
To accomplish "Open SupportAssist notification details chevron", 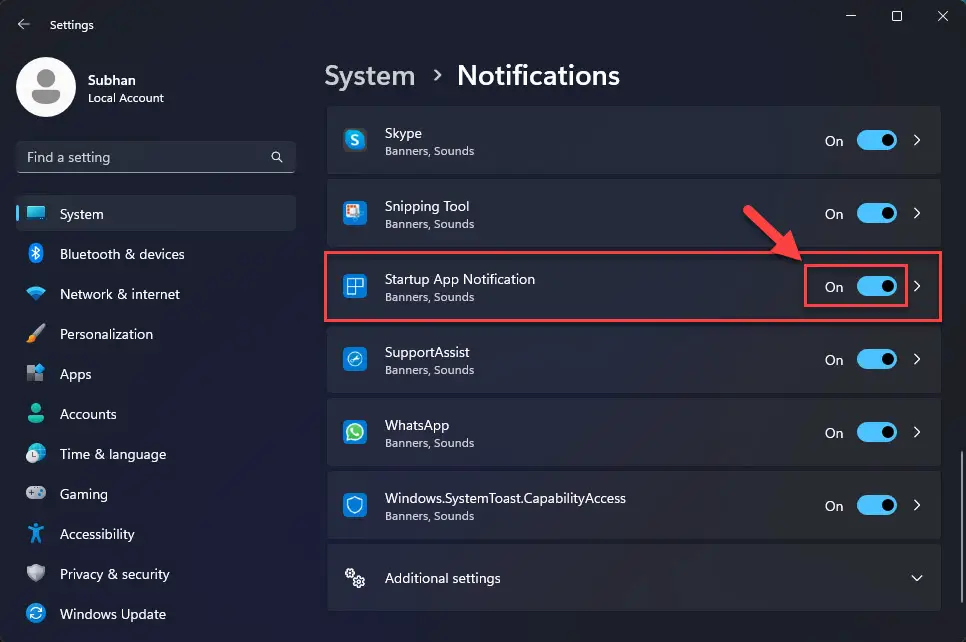I will click(917, 359).
